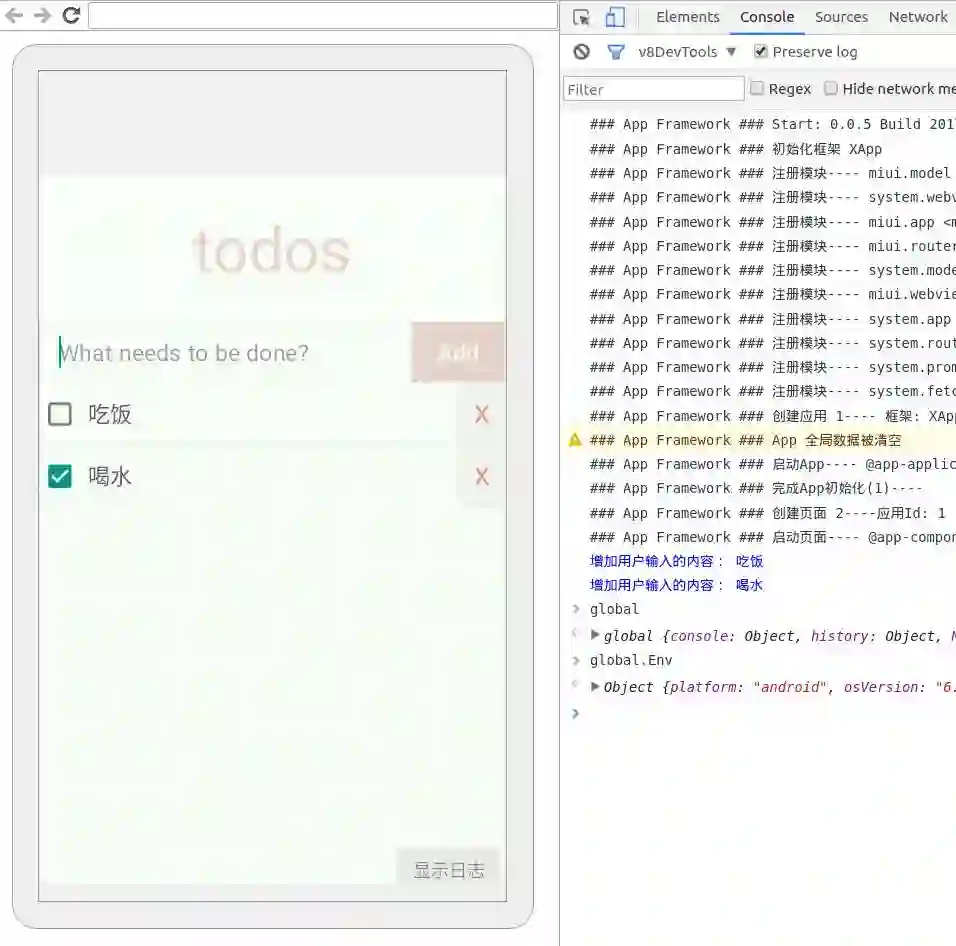Click the 启动页面 @app-compon log line
The image size is (956, 946).
(772, 537)
